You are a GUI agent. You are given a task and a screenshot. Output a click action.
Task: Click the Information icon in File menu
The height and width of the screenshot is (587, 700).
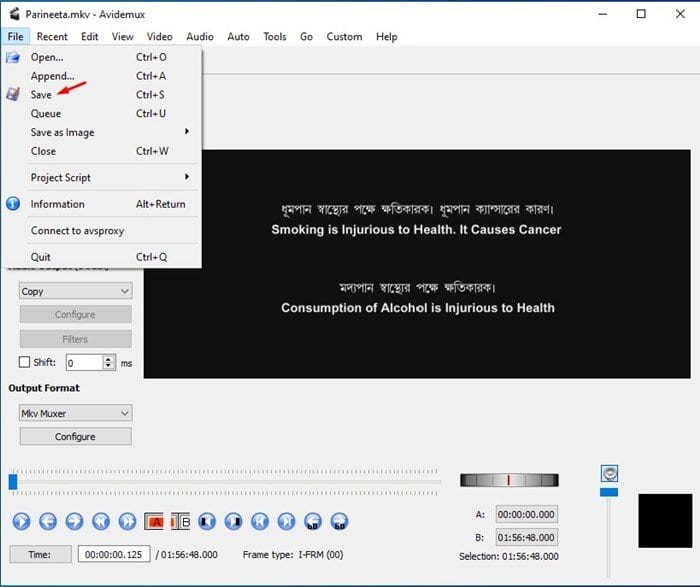coord(13,204)
